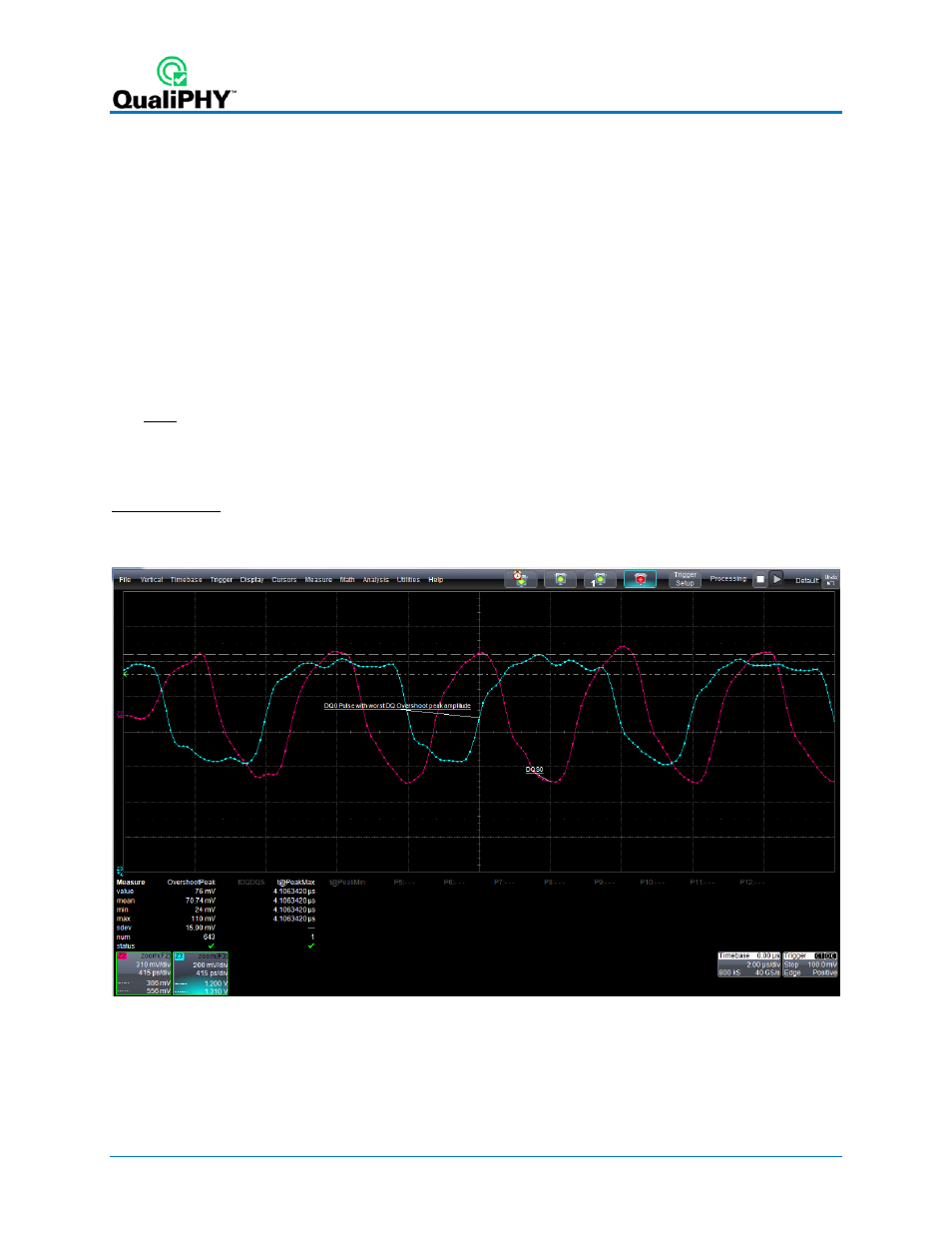Open the Math menu

(347, 579)
